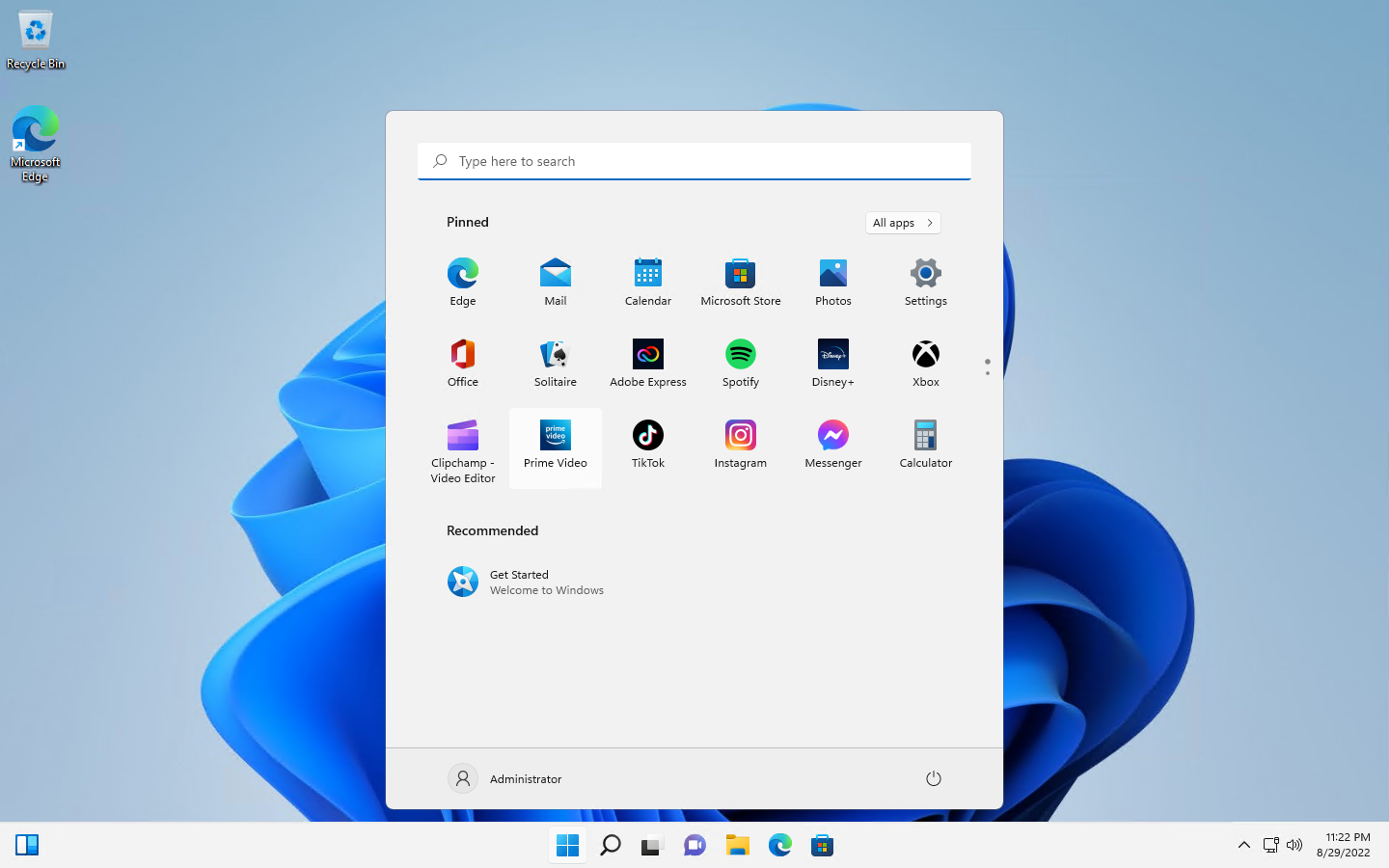Select the Microsoft Edge desktop shortcut
This screenshot has height=868, width=1389.
(36, 144)
